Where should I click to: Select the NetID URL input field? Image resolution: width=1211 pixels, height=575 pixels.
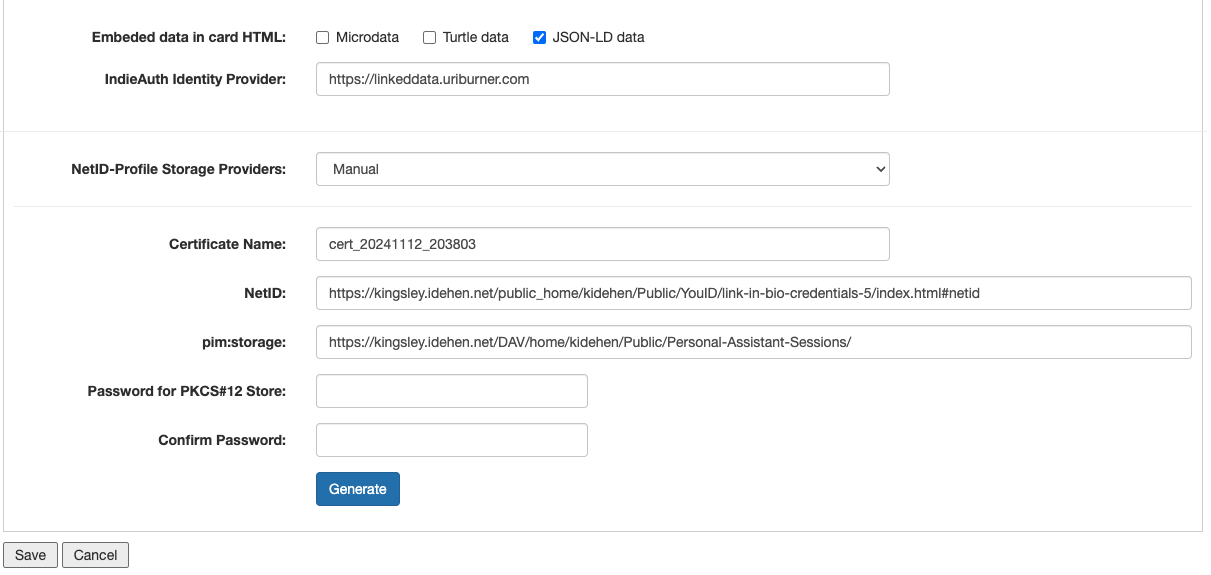point(753,293)
